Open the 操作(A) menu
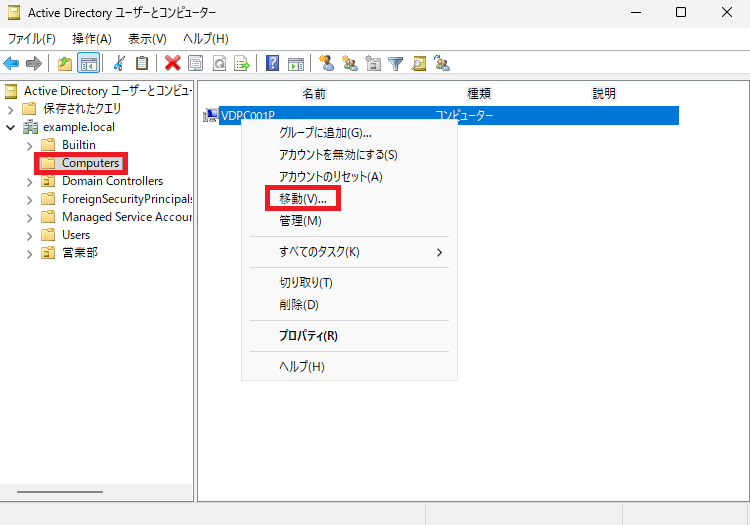Image resolution: width=750 pixels, height=525 pixels. point(92,39)
